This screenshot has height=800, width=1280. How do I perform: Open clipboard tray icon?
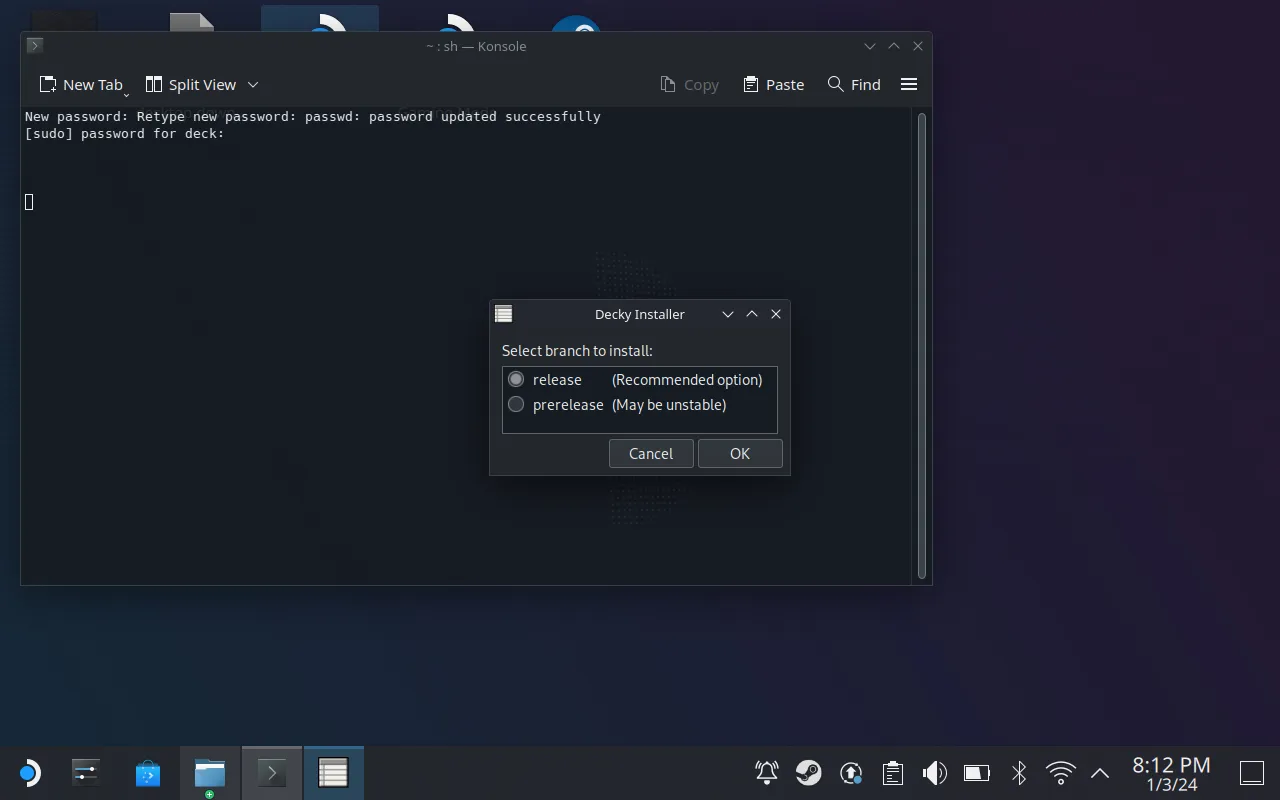point(893,773)
